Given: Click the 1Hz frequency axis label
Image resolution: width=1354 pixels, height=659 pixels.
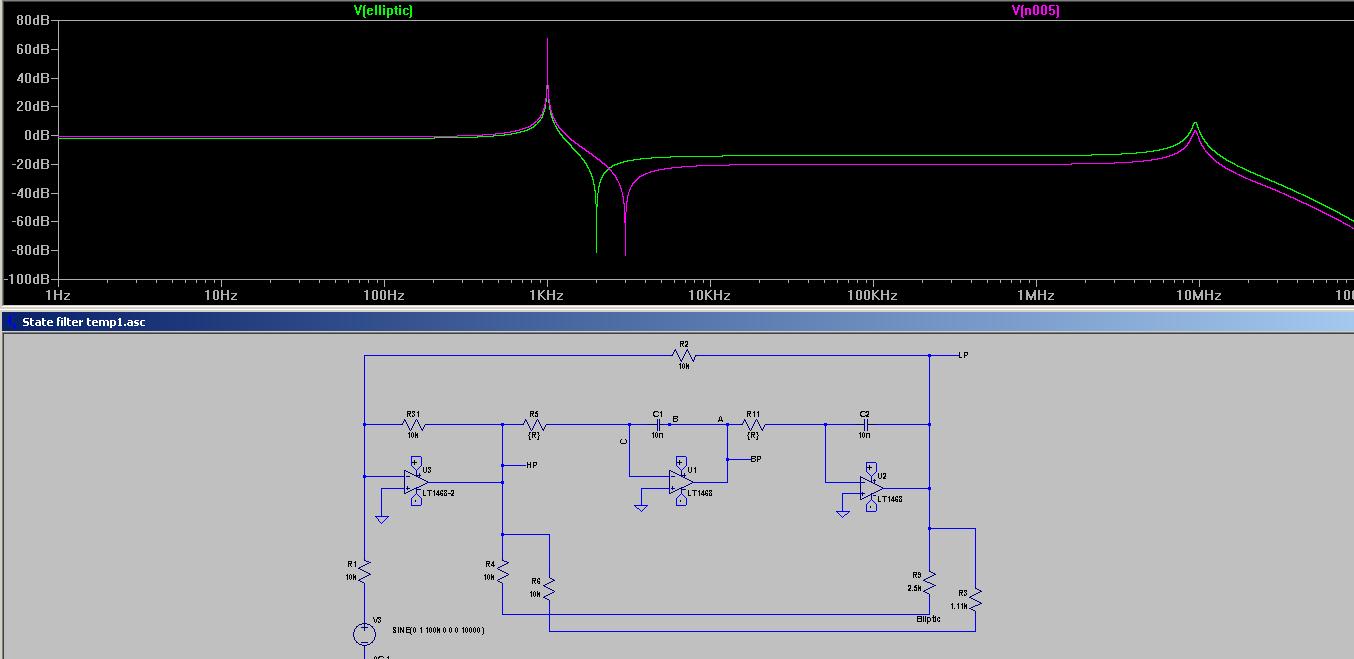Looking at the screenshot, I should (58, 295).
